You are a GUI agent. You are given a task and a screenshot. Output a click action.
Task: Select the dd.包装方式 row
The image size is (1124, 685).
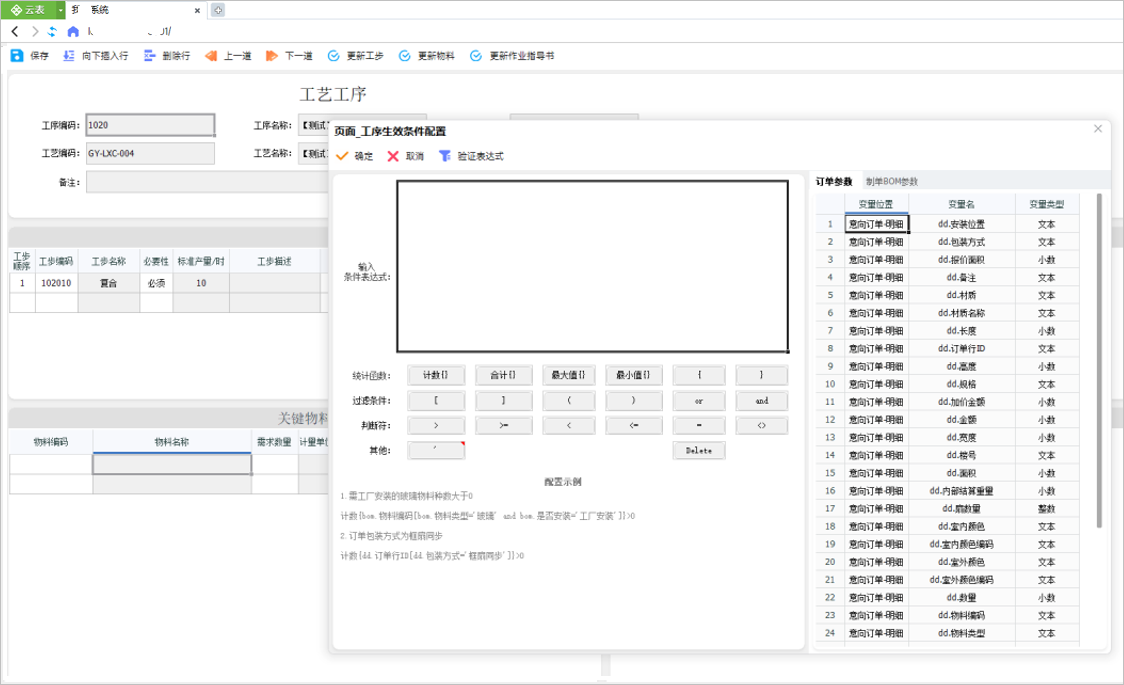948,242
